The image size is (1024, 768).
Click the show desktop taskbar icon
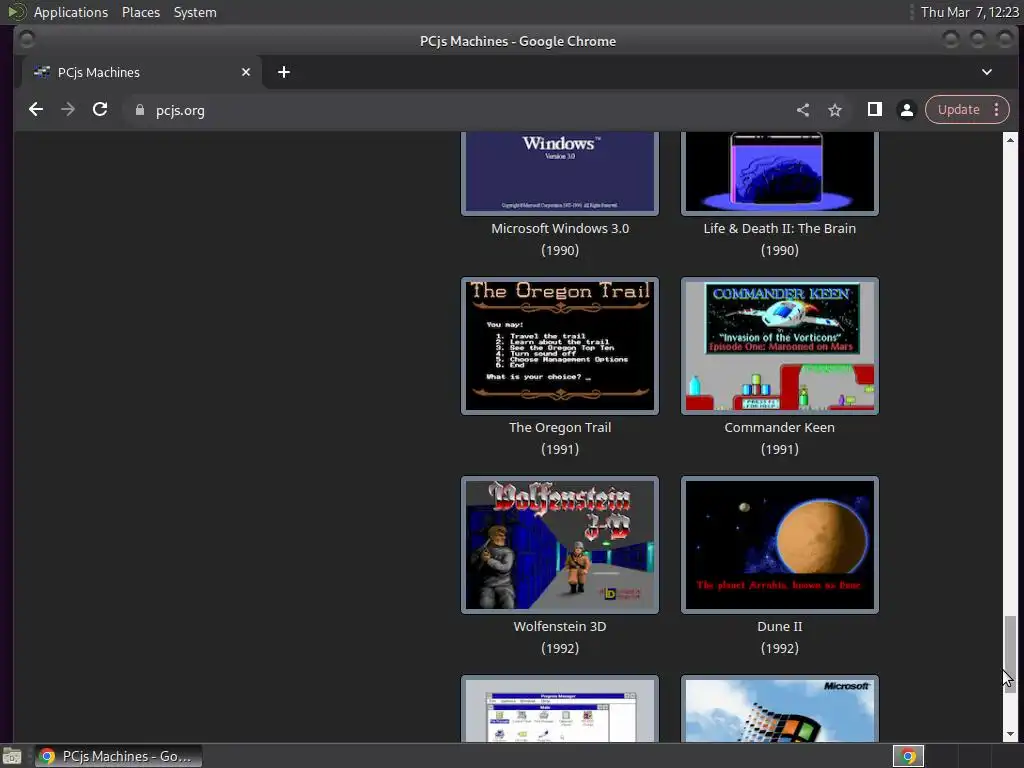12,757
